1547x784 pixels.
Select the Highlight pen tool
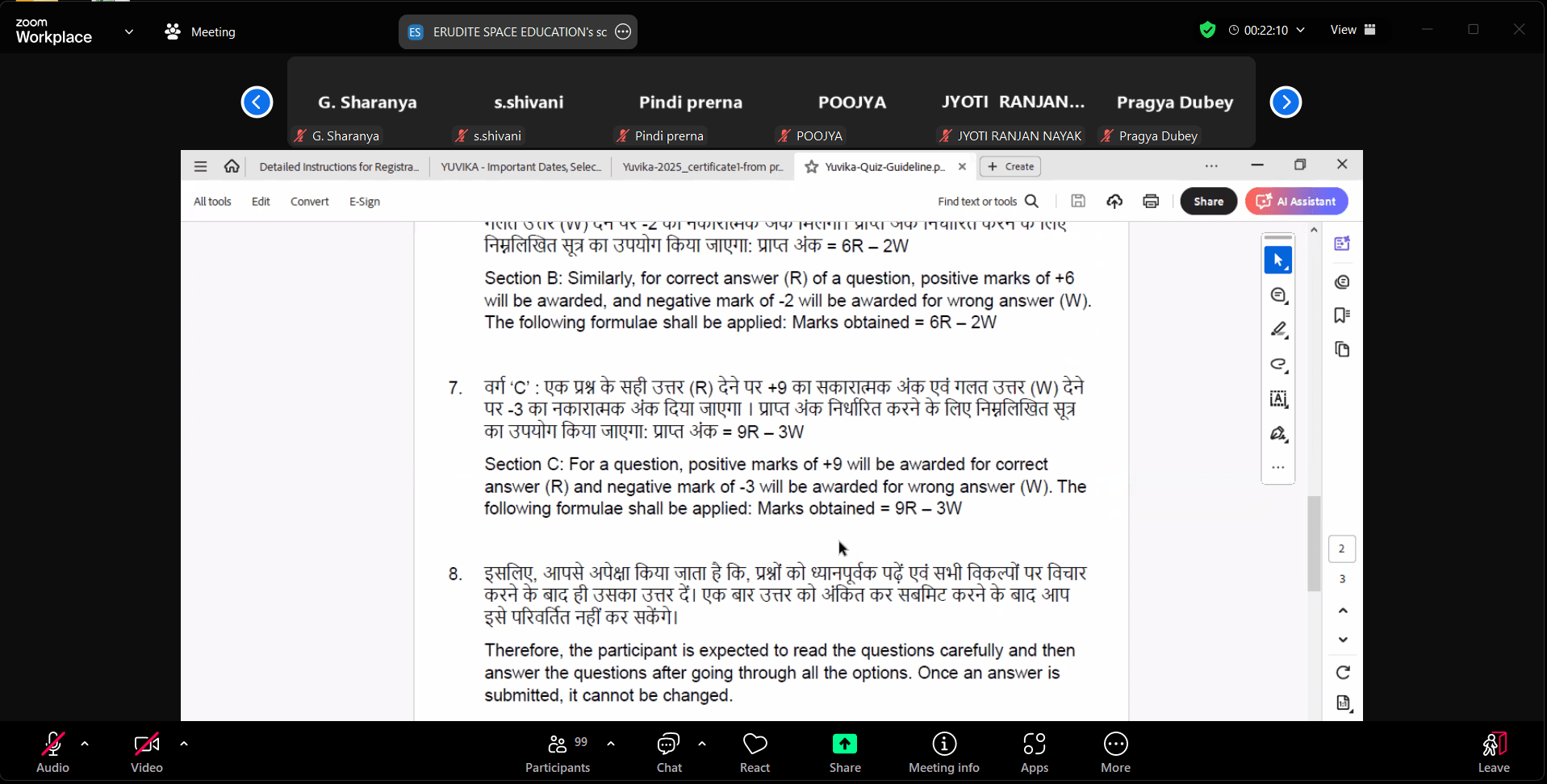pyautogui.click(x=1278, y=330)
